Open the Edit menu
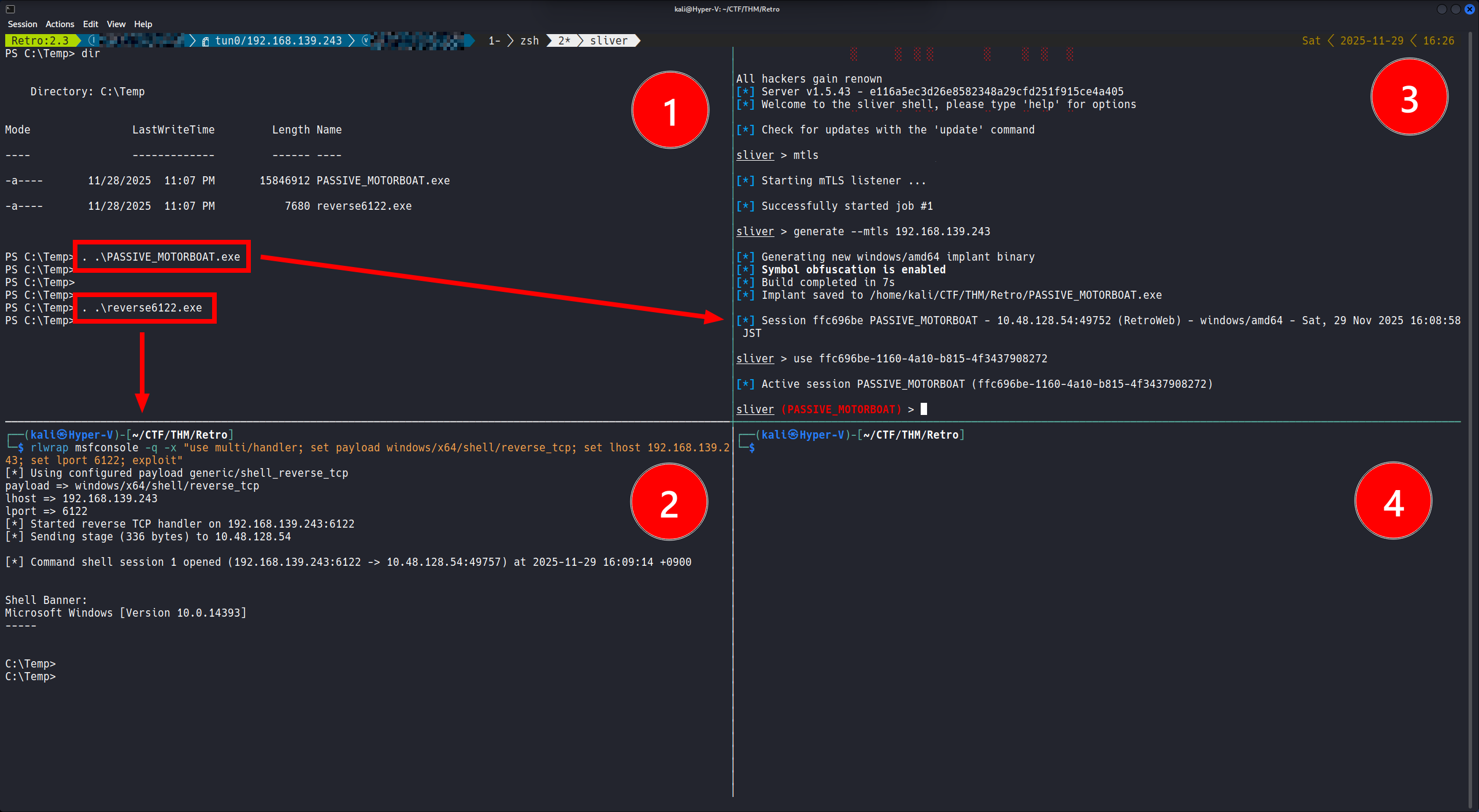This screenshot has width=1479, height=812. tap(90, 24)
